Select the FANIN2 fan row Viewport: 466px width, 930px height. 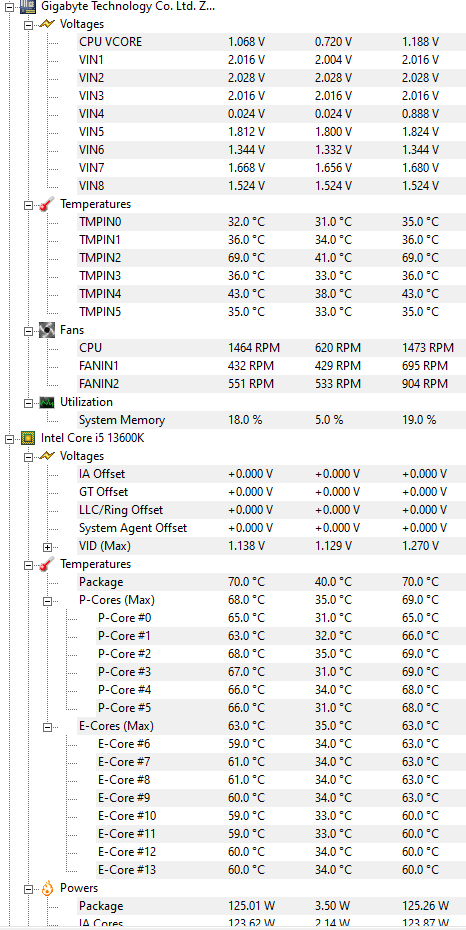click(x=271, y=384)
